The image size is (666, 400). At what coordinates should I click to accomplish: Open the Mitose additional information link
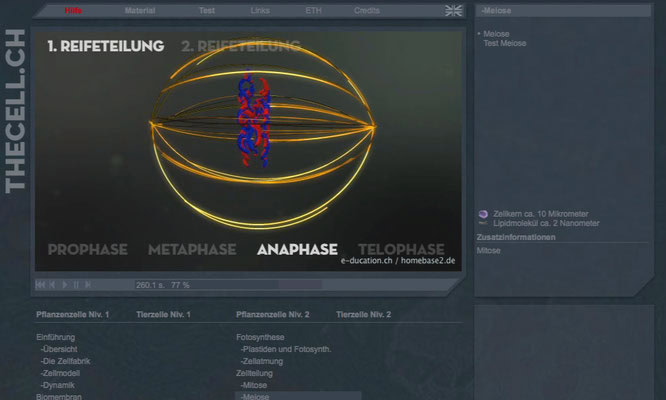489,250
